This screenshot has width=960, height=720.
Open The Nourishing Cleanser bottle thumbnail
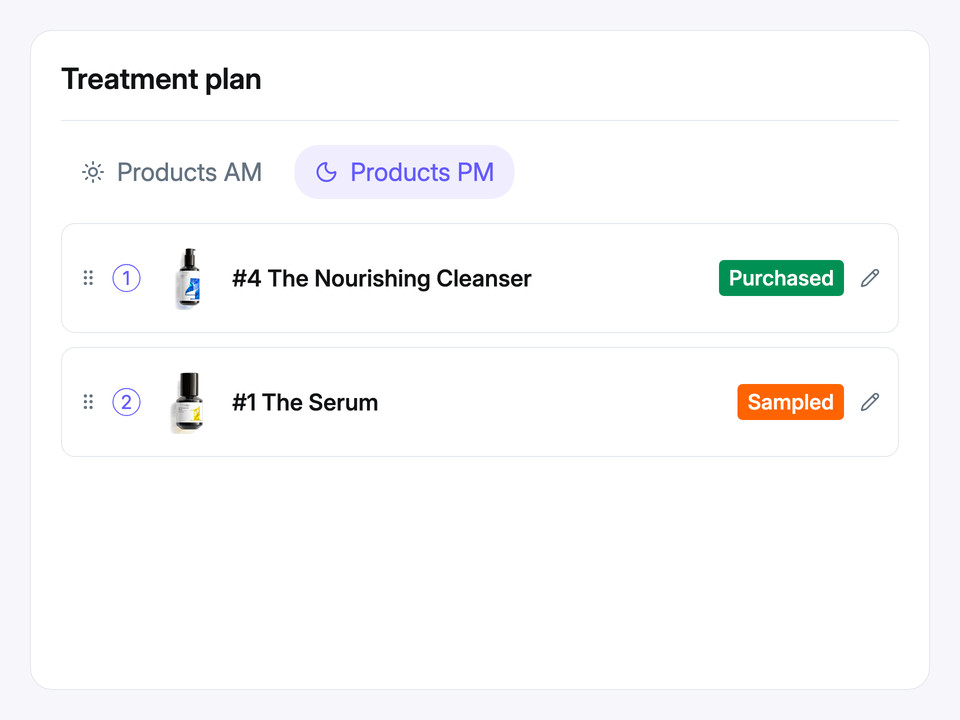[189, 278]
